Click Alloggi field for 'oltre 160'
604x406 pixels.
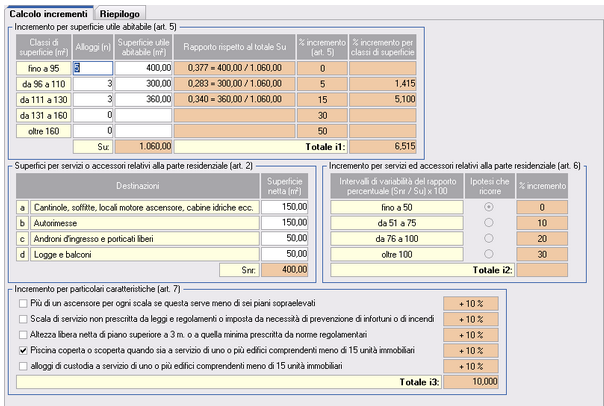[x=93, y=131]
